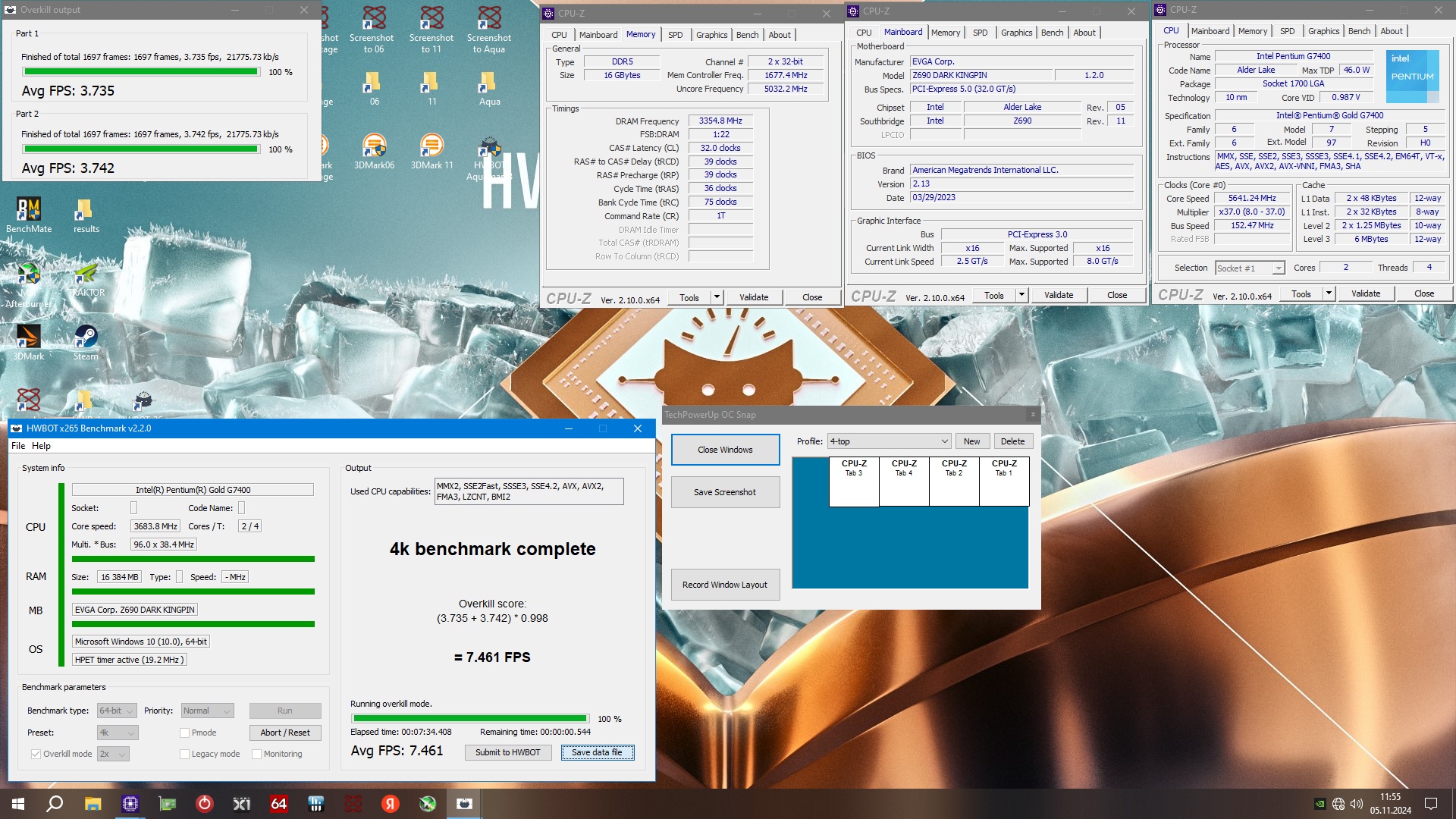The height and width of the screenshot is (819, 1456).
Task: Expand Tools arrow in Memory CPU-Z window
Action: 717,297
